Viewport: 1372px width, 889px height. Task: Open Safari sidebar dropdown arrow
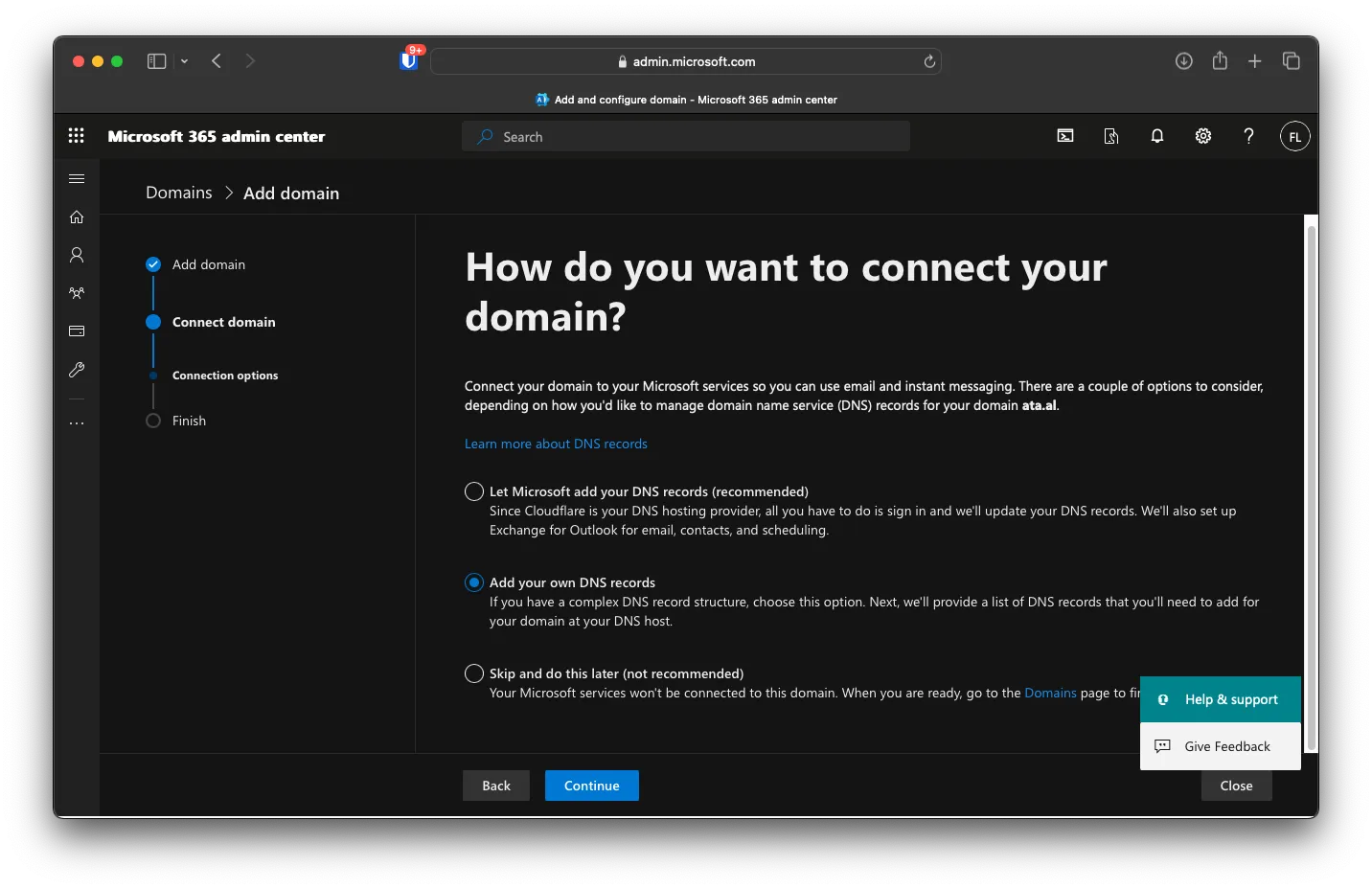[184, 61]
